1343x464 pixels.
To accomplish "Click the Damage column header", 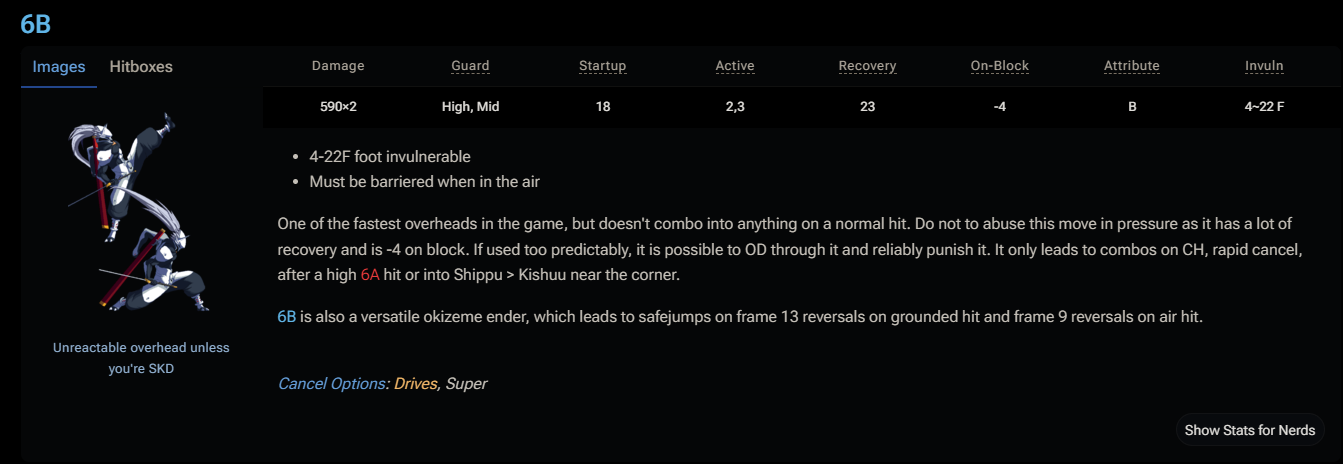I will pyautogui.click(x=338, y=66).
